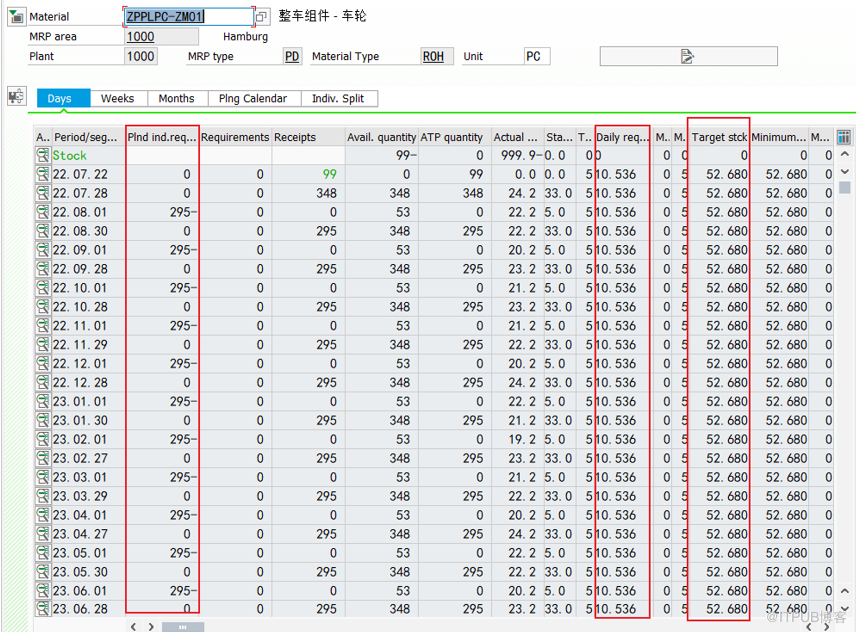Open the table column settings icon
Screen dimensions: 856x632
pos(844,137)
